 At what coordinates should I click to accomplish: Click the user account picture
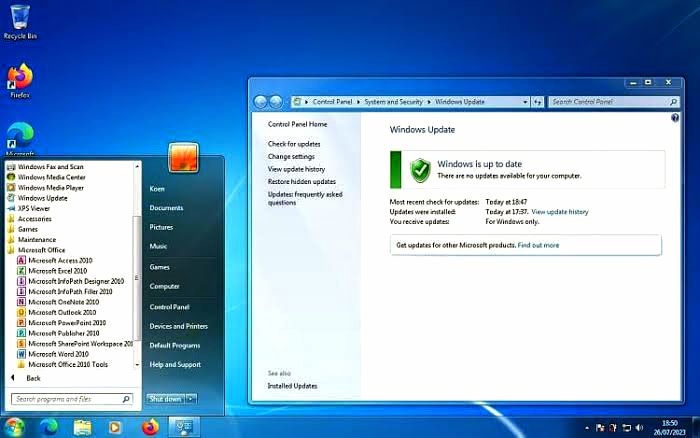pyautogui.click(x=183, y=158)
